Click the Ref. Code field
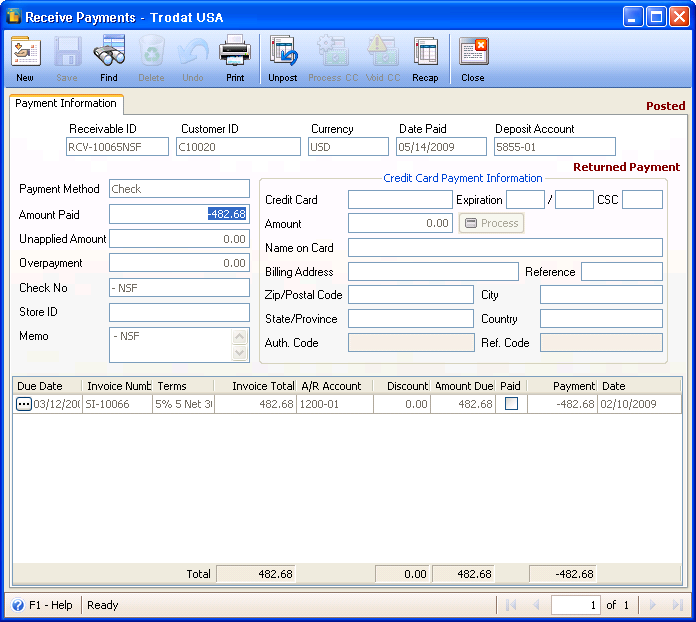 pyautogui.click(x=601, y=343)
